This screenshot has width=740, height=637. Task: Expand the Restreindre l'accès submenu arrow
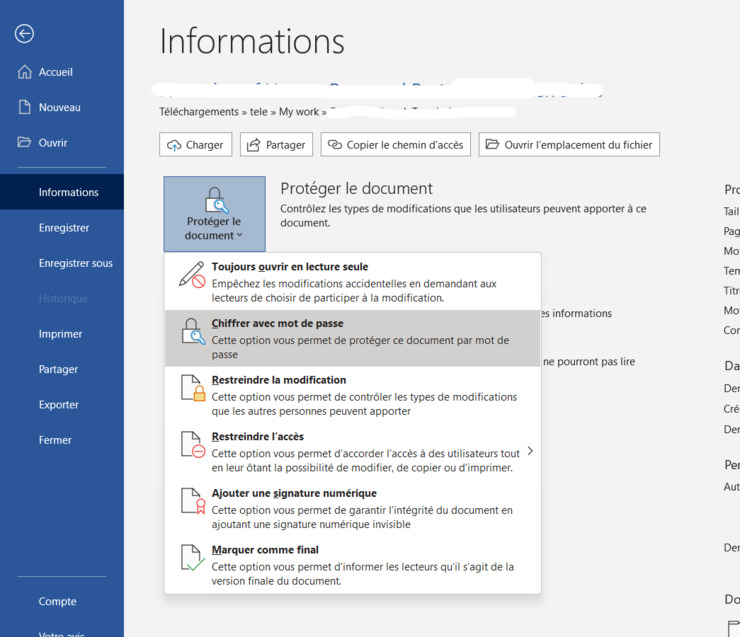tap(530, 451)
